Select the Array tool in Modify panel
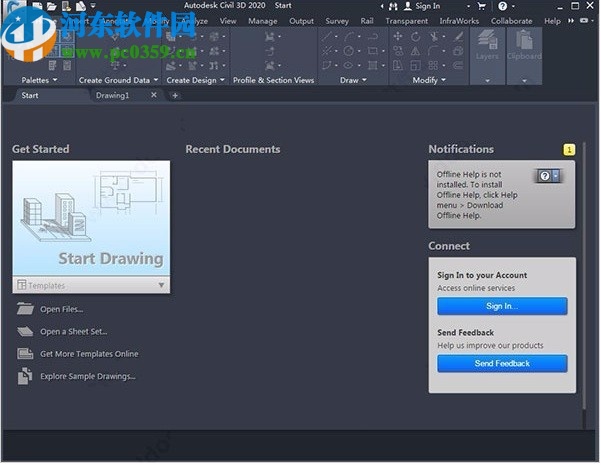Image resolution: width=601 pixels, height=465 pixels. (433, 66)
